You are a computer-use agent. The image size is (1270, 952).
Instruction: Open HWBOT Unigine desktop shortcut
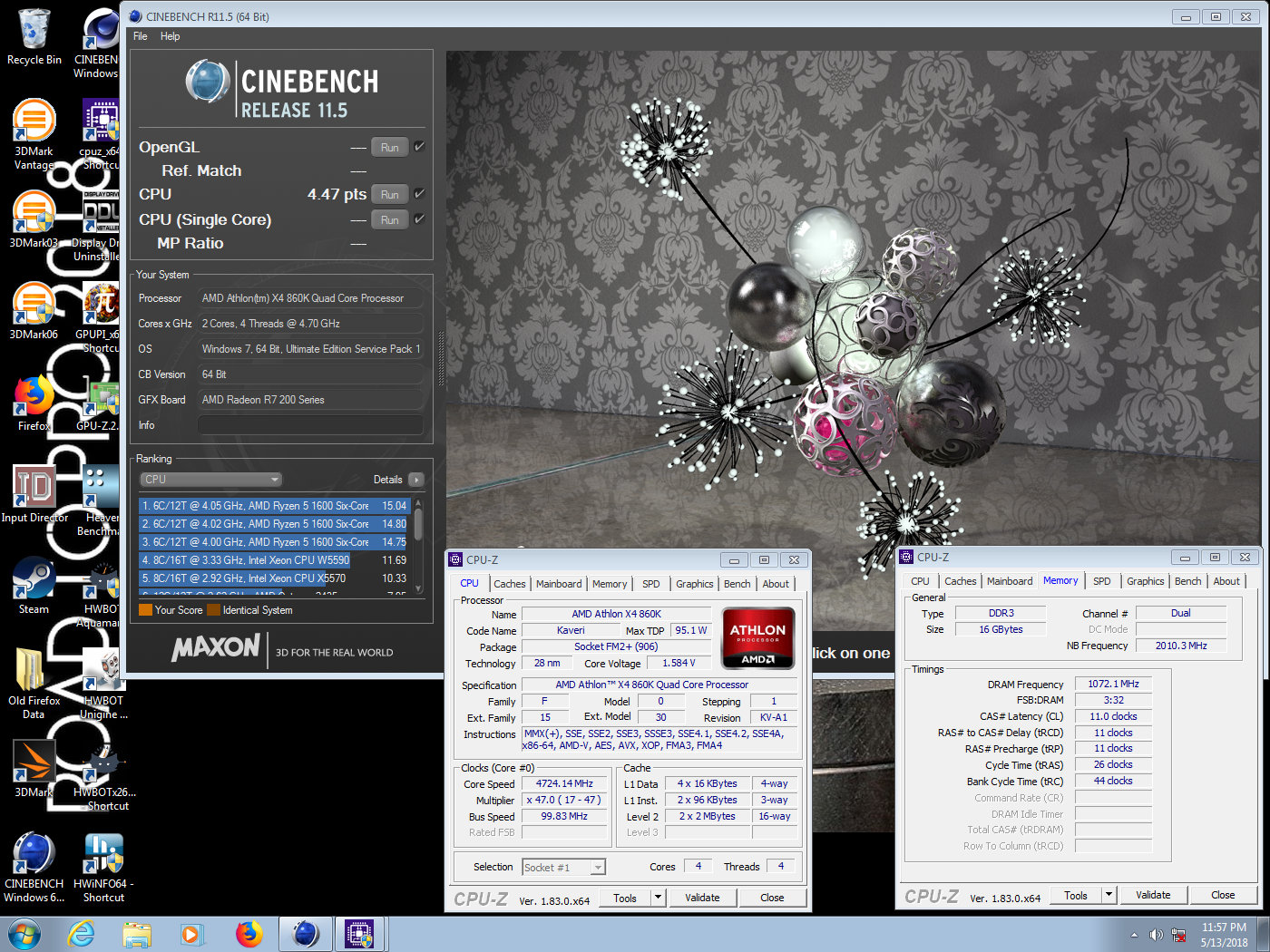103,684
